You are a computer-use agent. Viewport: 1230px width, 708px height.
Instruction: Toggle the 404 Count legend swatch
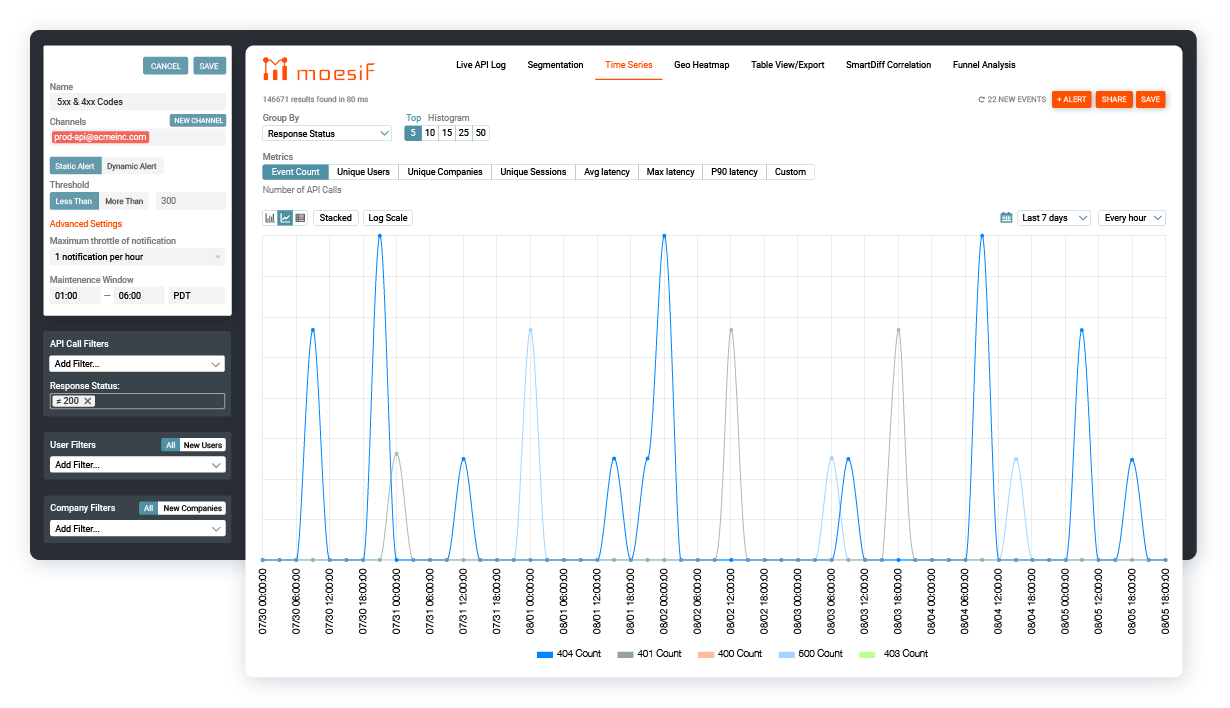click(545, 654)
